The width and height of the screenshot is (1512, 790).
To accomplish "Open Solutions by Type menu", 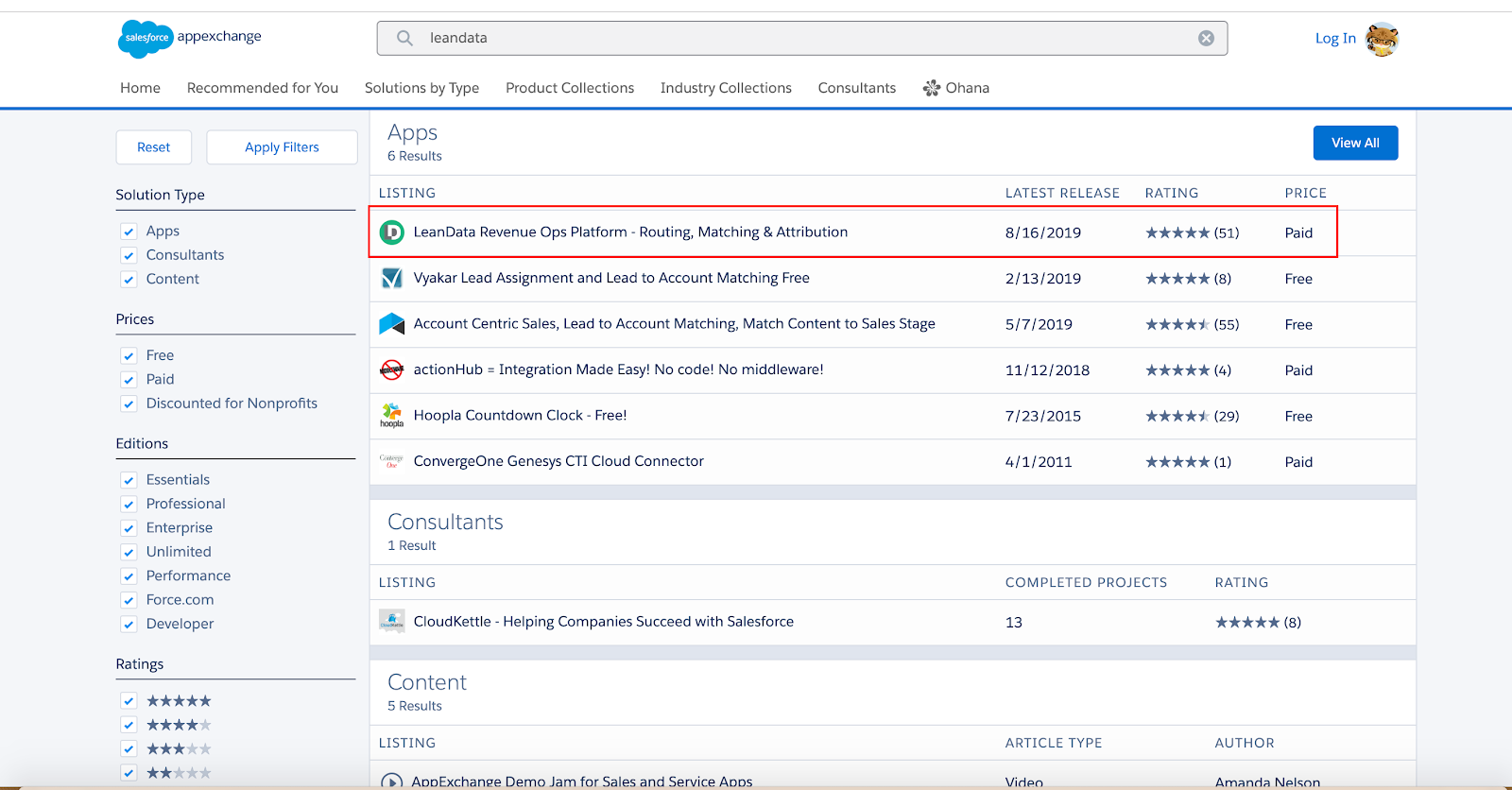I will (421, 88).
